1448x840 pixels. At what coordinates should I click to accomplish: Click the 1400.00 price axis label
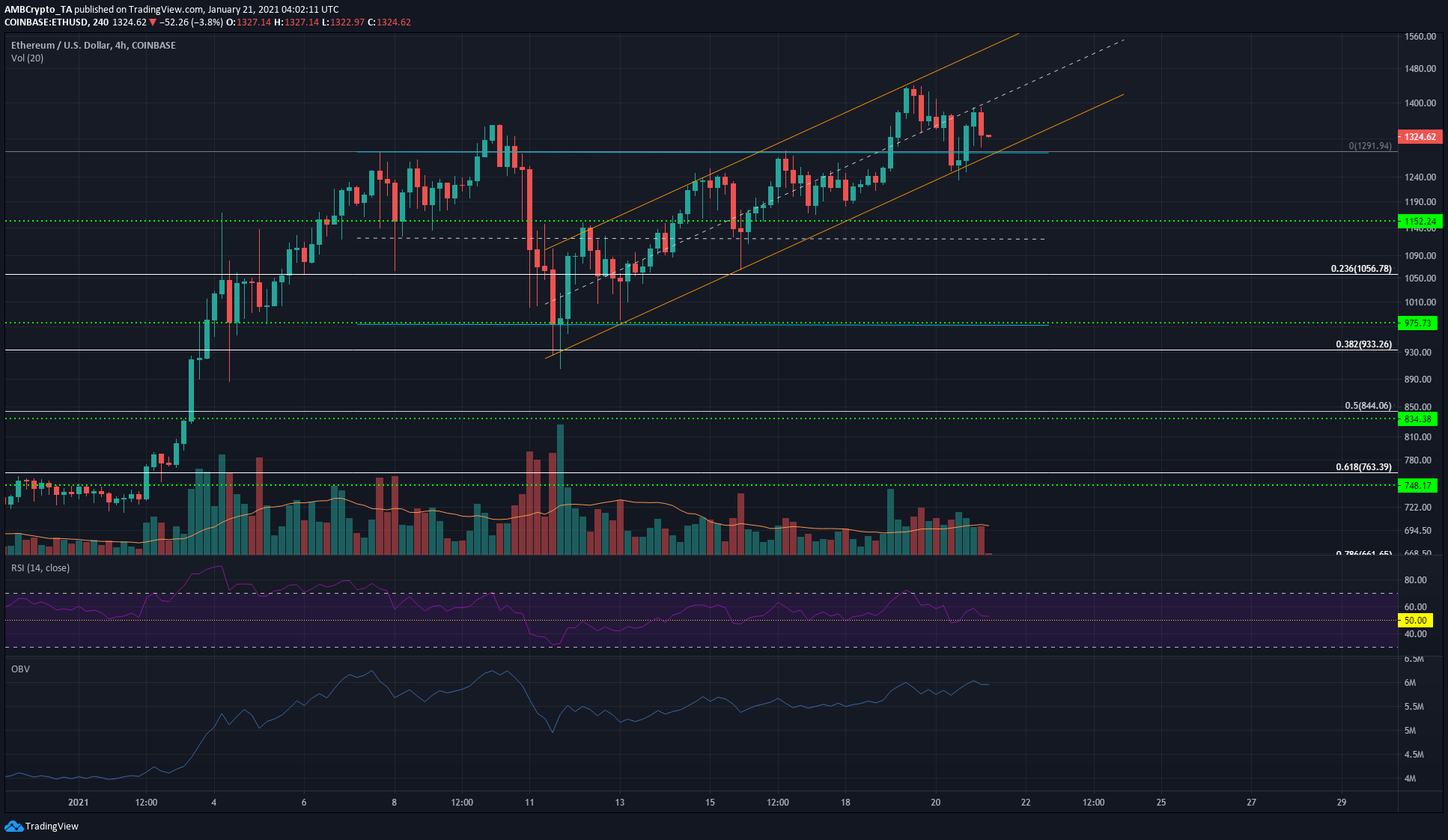coord(1420,103)
